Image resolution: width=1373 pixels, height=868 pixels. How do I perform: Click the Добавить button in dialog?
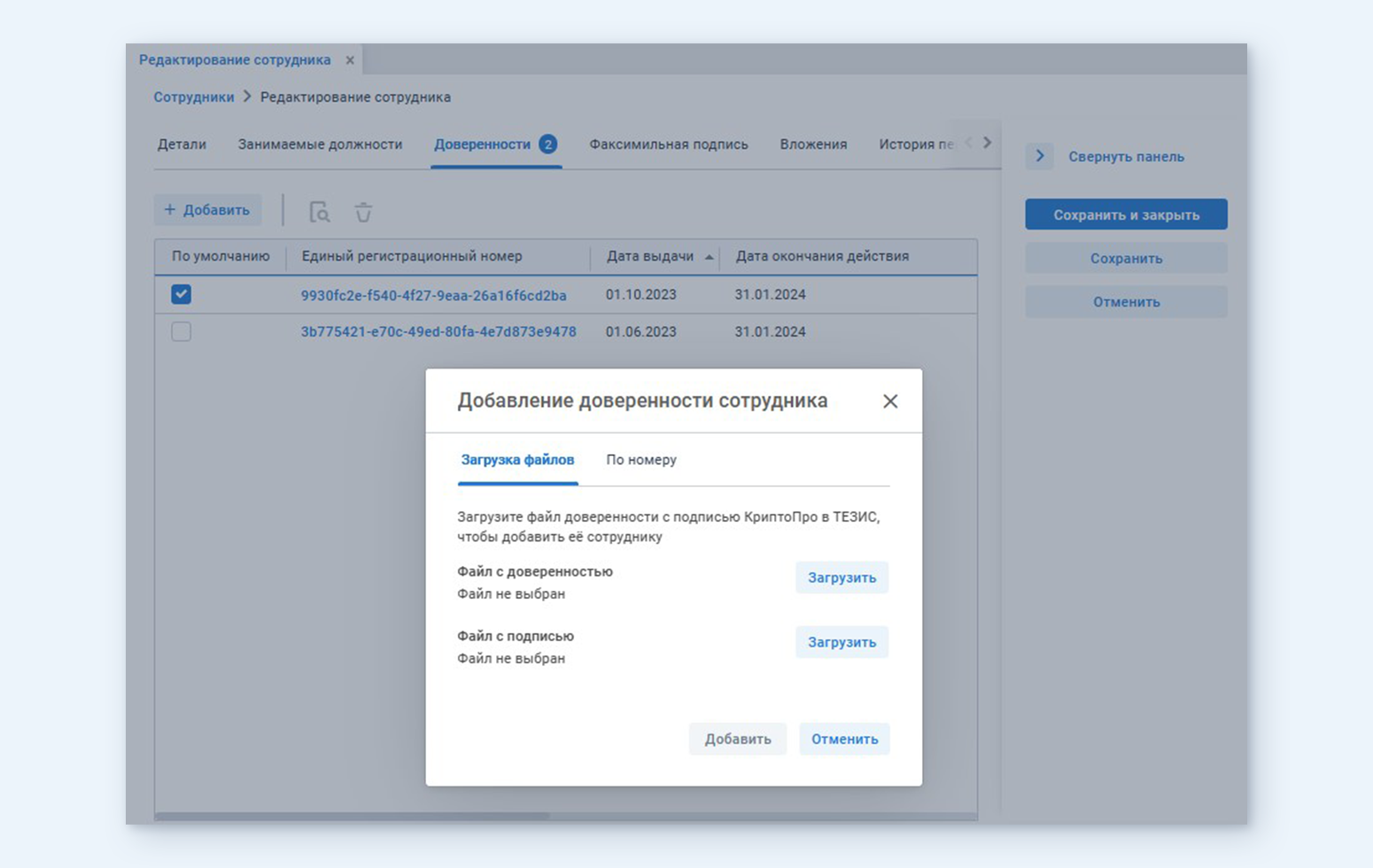(738, 739)
